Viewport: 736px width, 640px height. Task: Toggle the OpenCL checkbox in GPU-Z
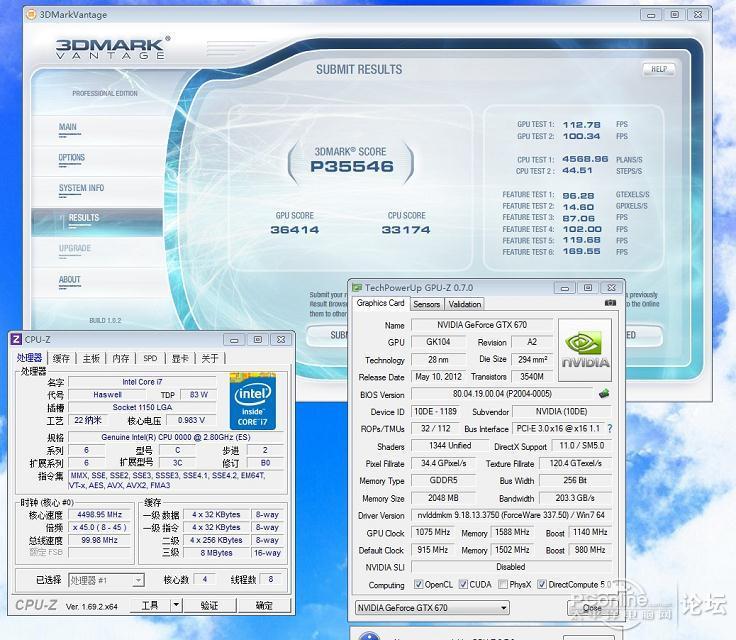coord(418,584)
